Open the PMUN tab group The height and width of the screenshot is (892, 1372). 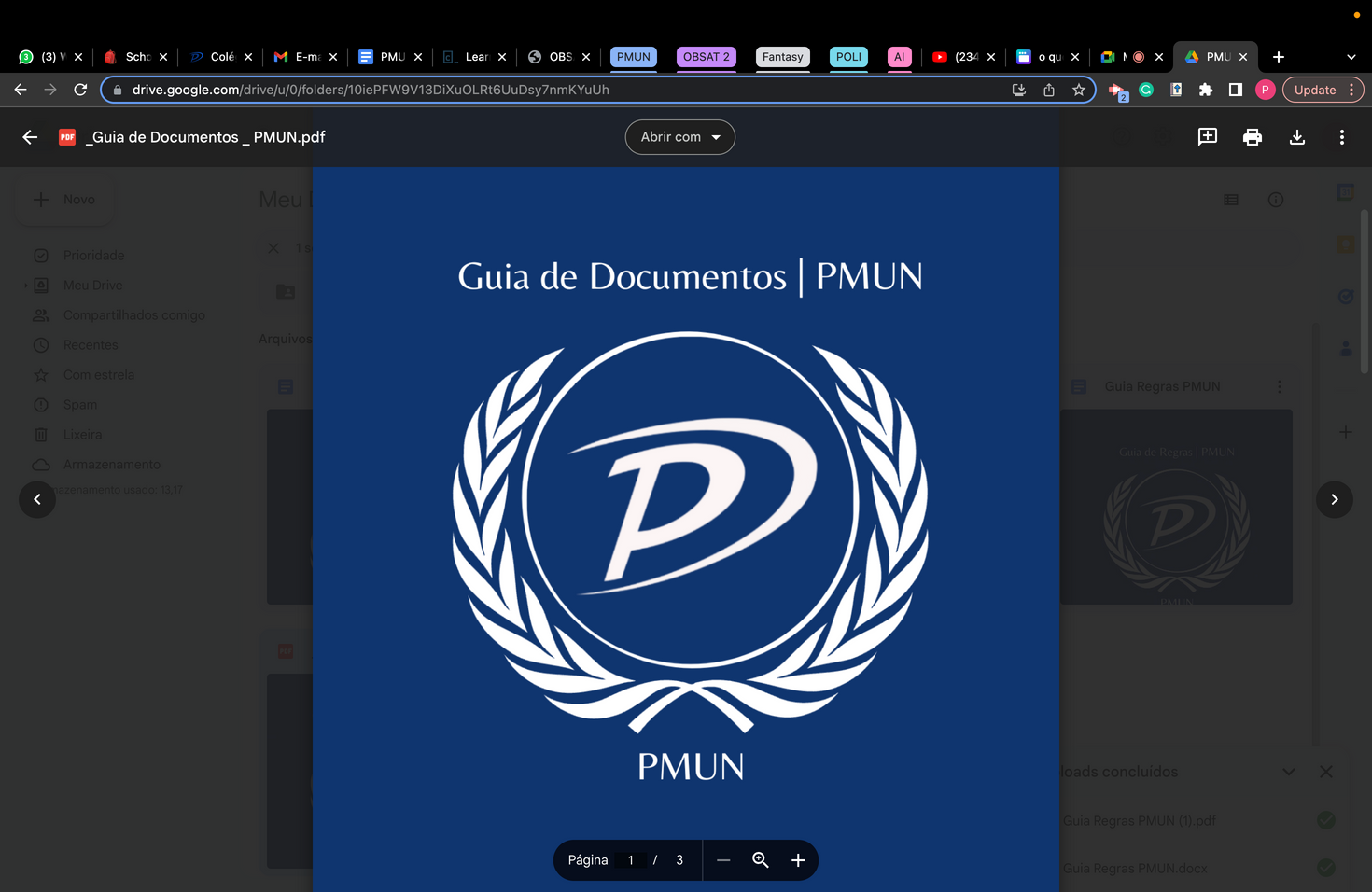pos(634,57)
